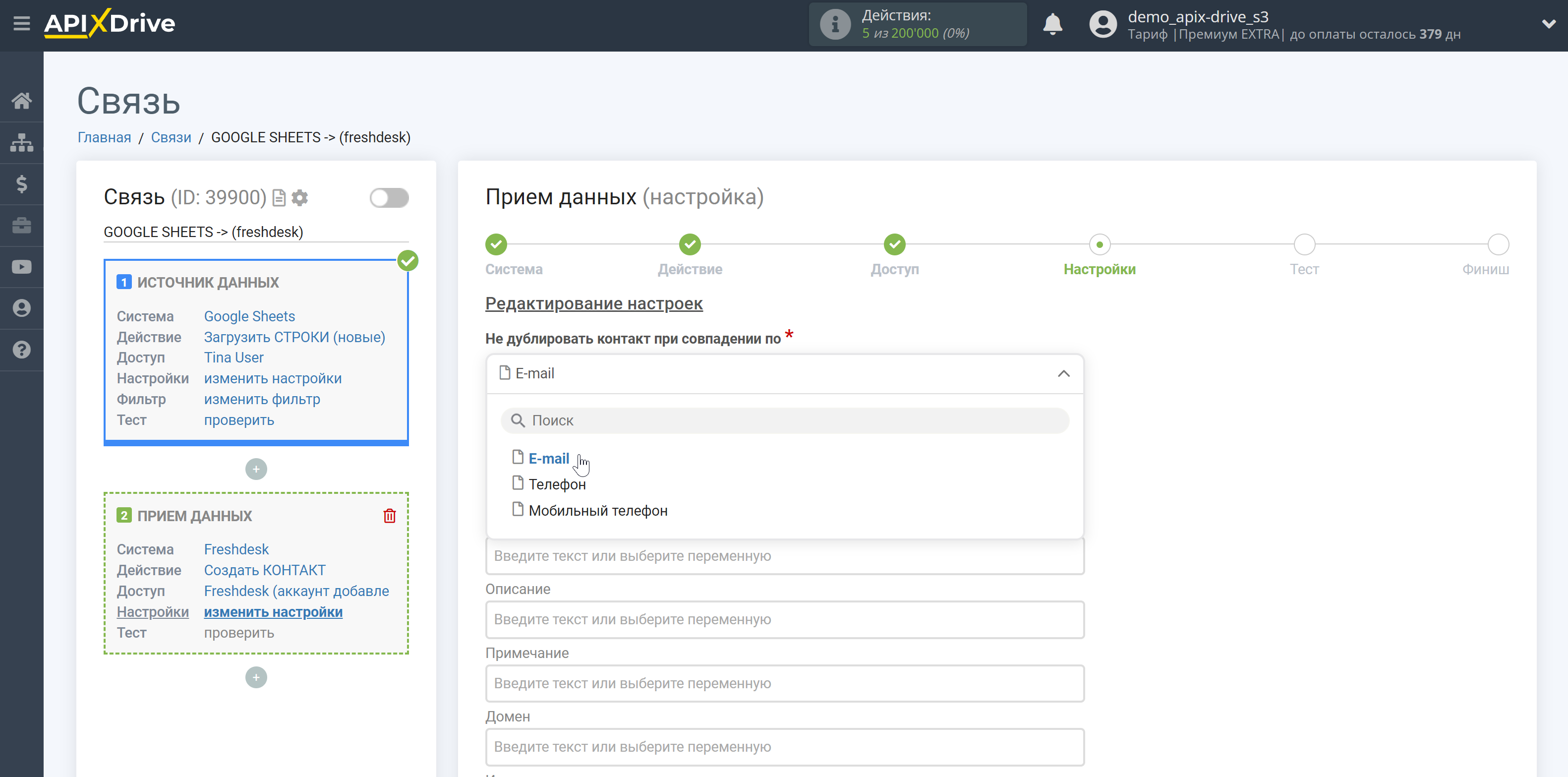Click the Редактирование настроек heading
Screen dimensions: 1568x777
click(593, 303)
